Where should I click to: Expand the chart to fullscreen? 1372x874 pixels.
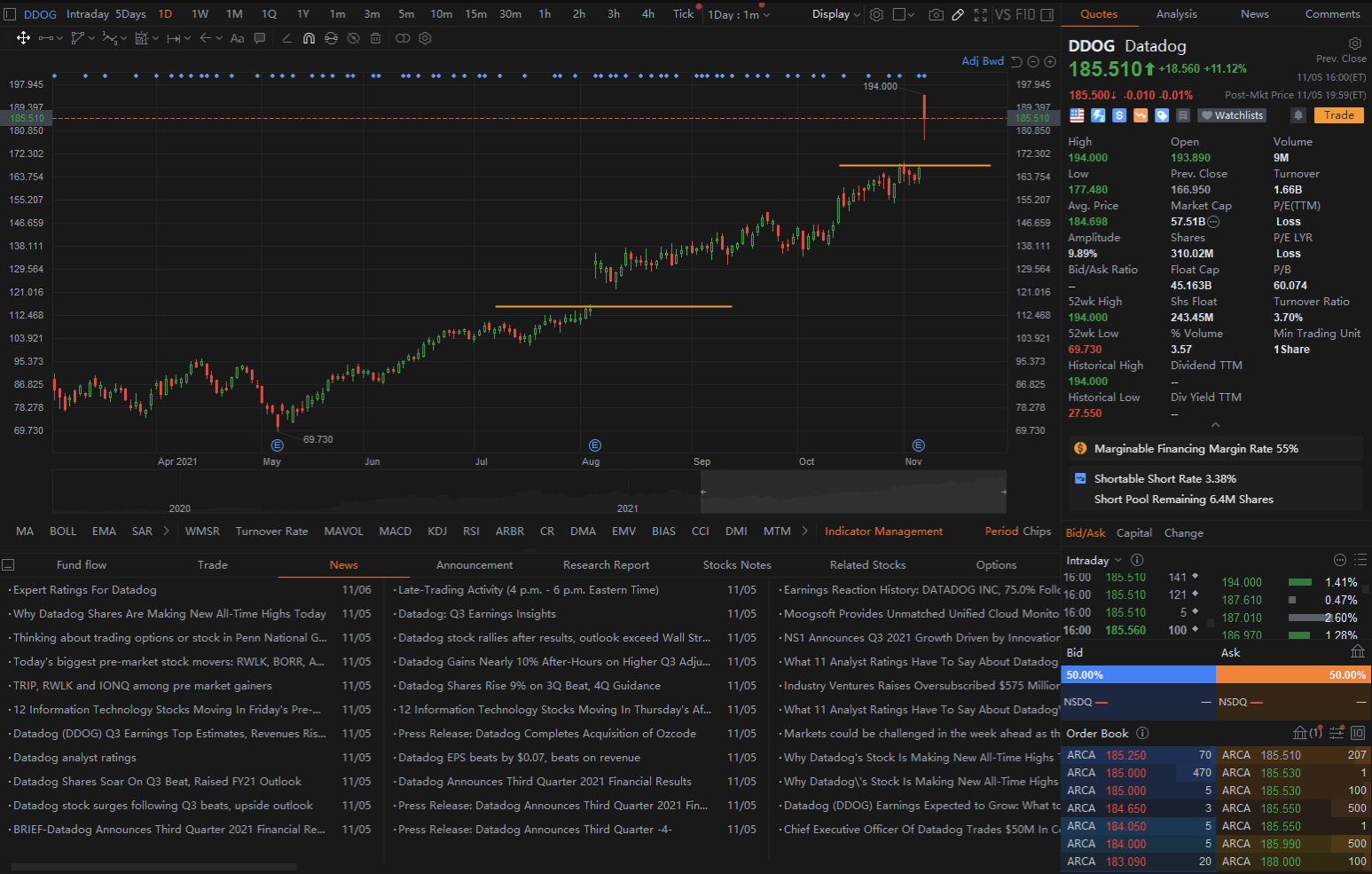click(980, 14)
